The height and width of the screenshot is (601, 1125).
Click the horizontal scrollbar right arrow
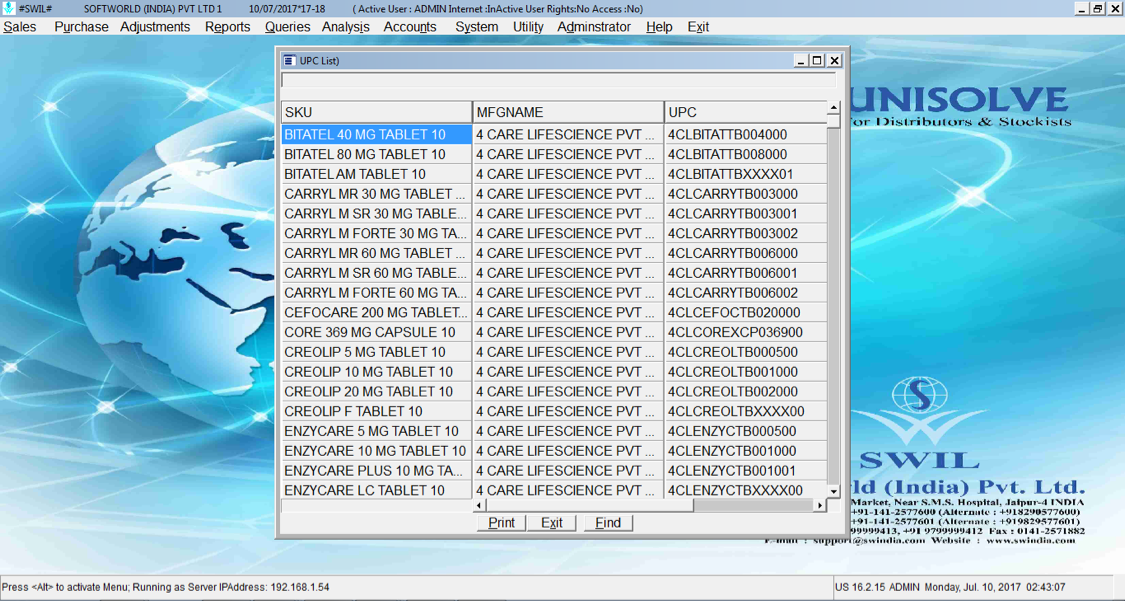point(819,506)
